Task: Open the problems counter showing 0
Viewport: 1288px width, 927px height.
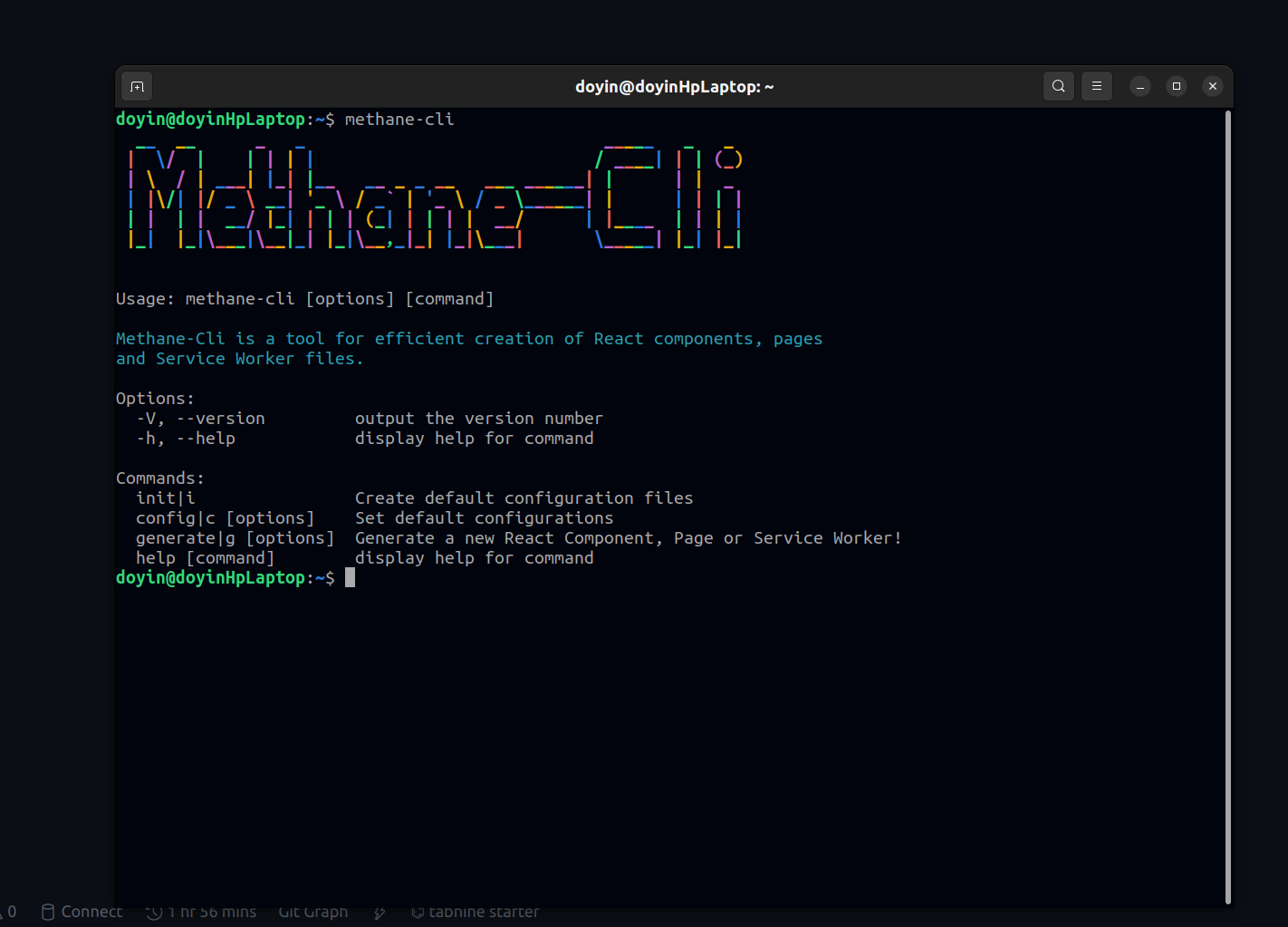Action: pyautogui.click(x=10, y=912)
